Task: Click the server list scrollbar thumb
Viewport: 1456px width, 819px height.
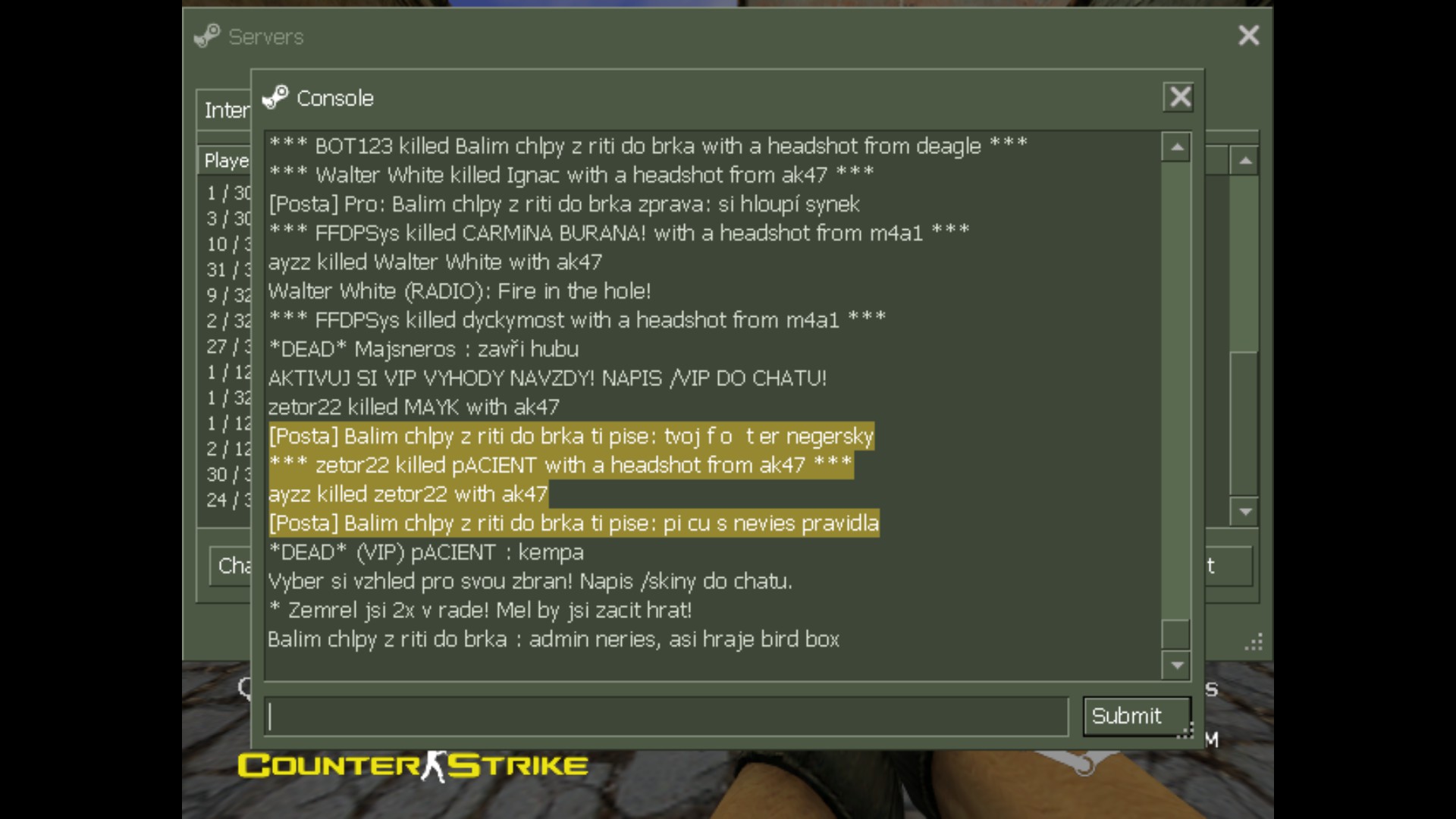Action: (x=1244, y=423)
